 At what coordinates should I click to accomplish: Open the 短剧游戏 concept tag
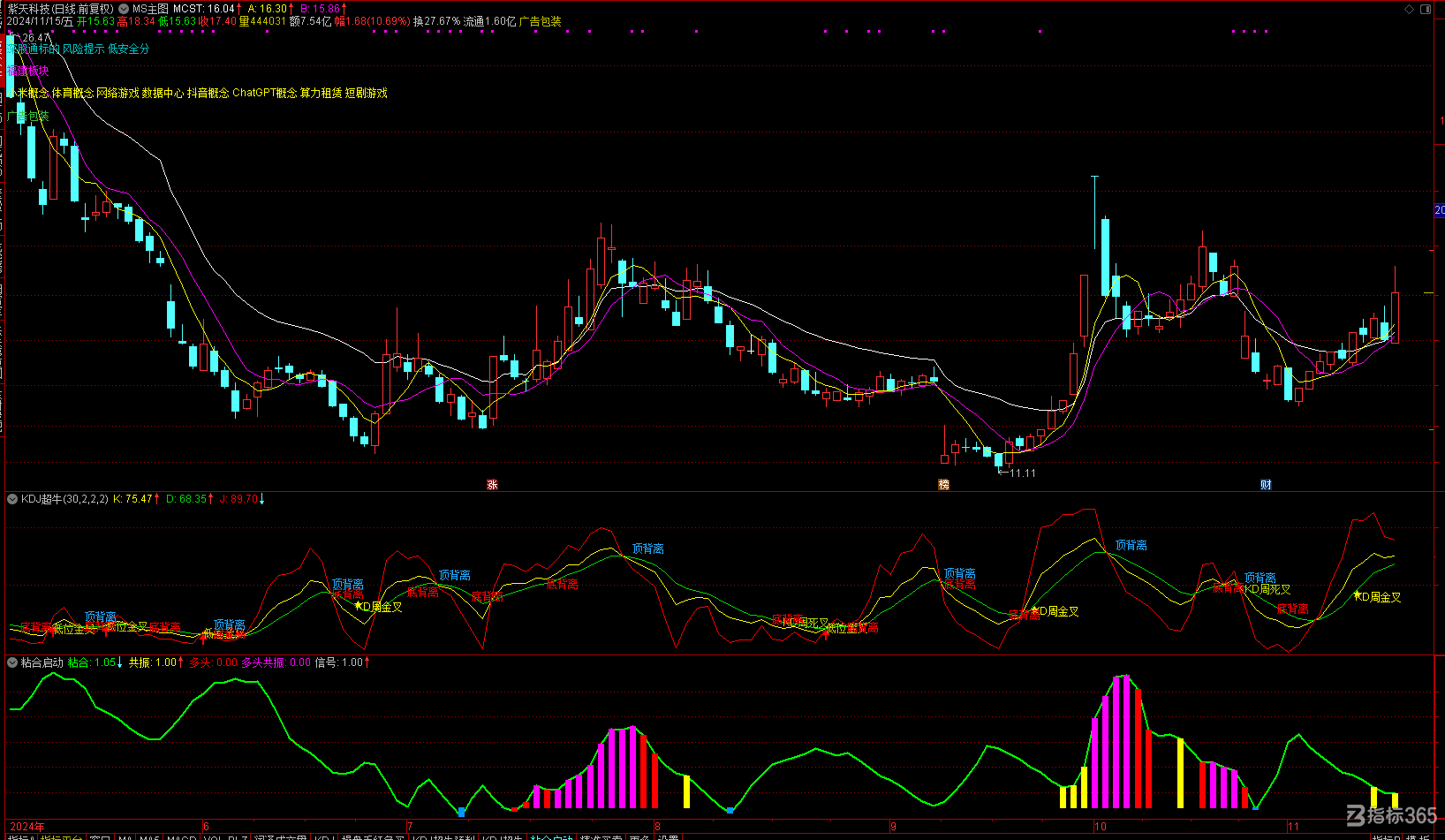pos(366,93)
